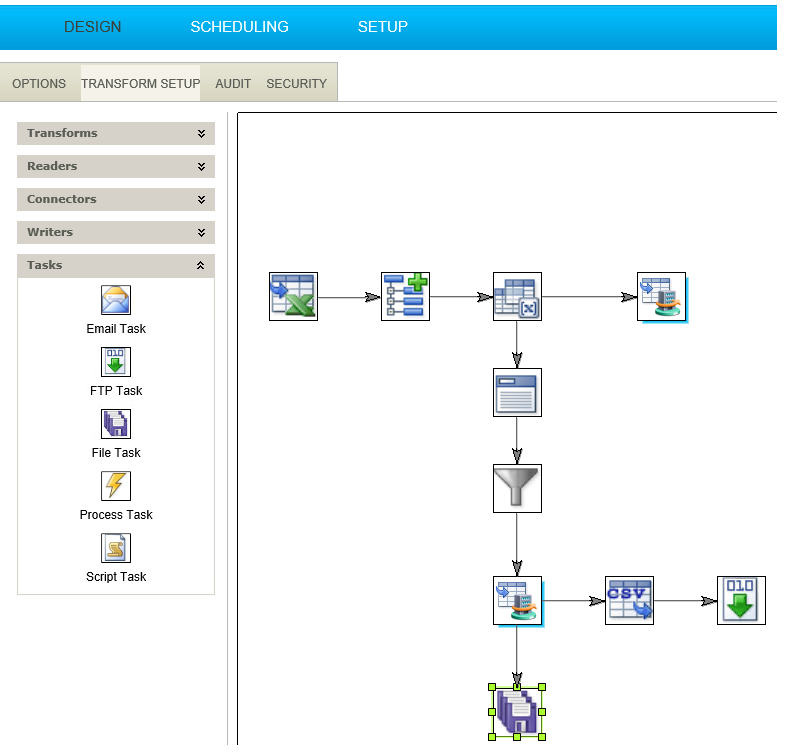Select the Process Task lightning icon
Image resolution: width=787 pixels, height=755 pixels.
(116, 486)
